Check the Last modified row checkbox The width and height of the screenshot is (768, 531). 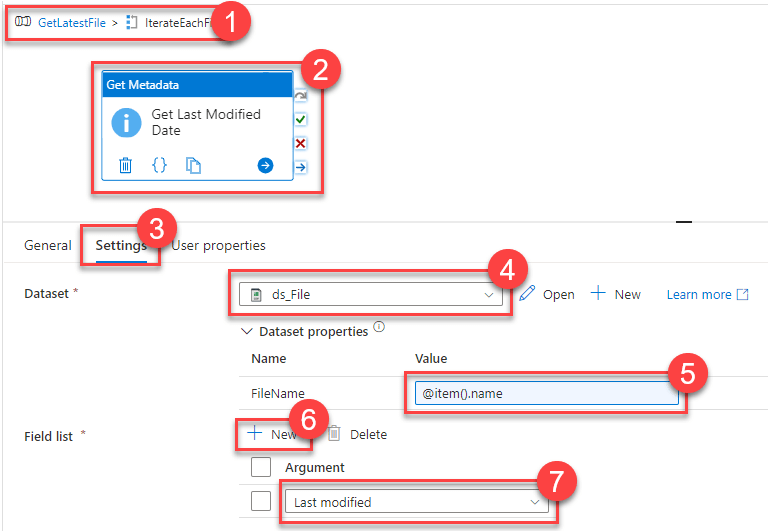coord(261,502)
